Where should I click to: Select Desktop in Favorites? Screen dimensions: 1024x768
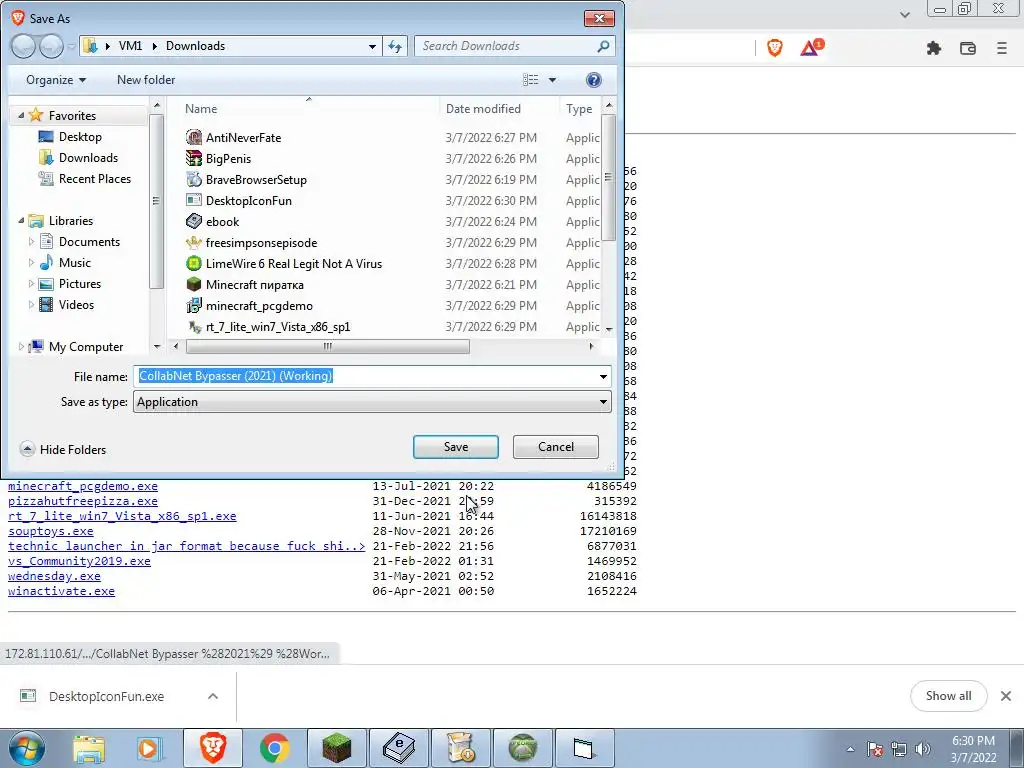point(80,136)
